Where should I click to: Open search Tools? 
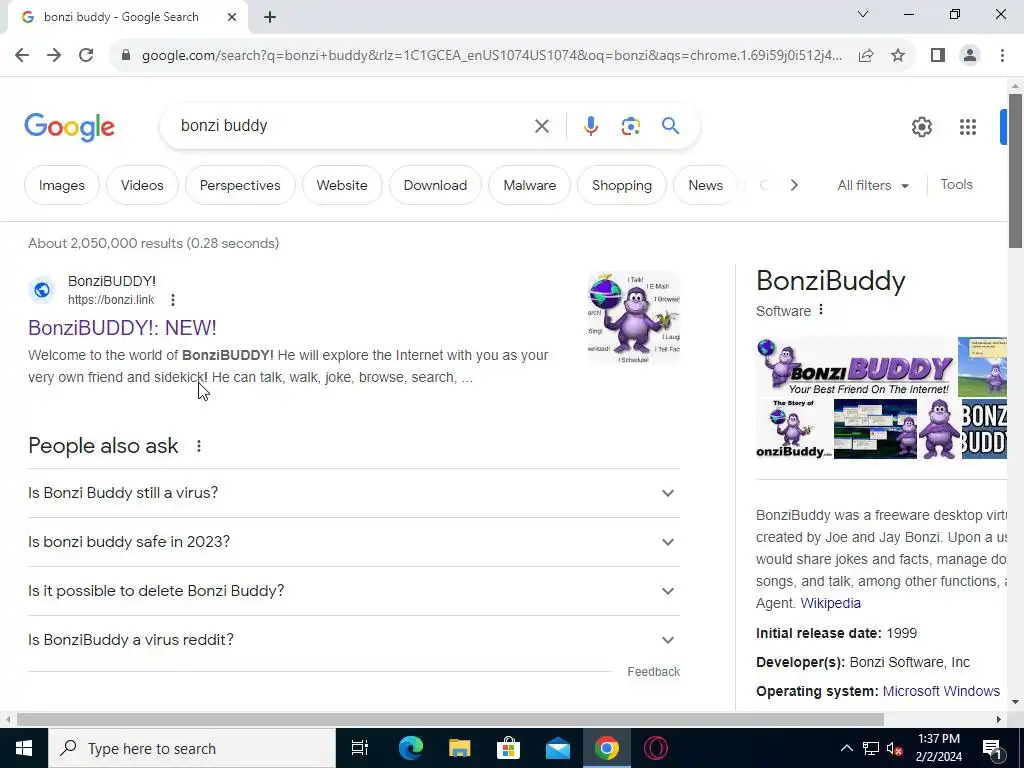[956, 185]
